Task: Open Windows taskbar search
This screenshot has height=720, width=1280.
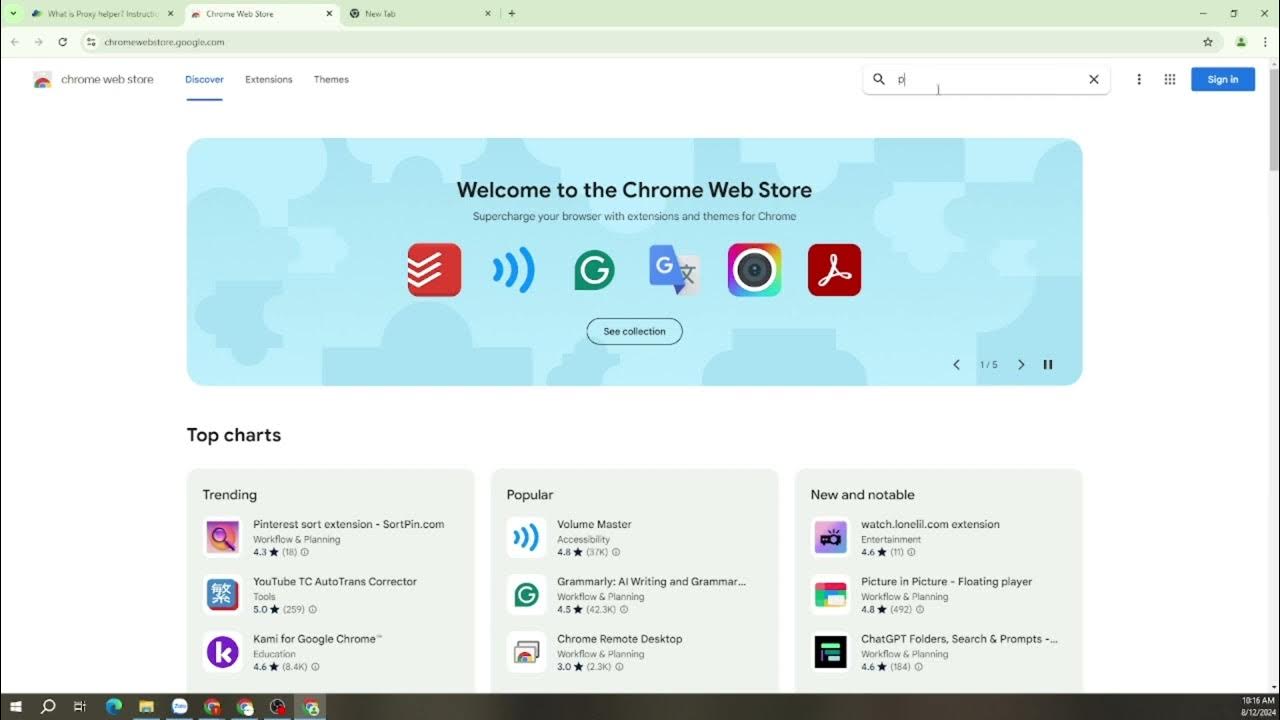Action: [48, 707]
